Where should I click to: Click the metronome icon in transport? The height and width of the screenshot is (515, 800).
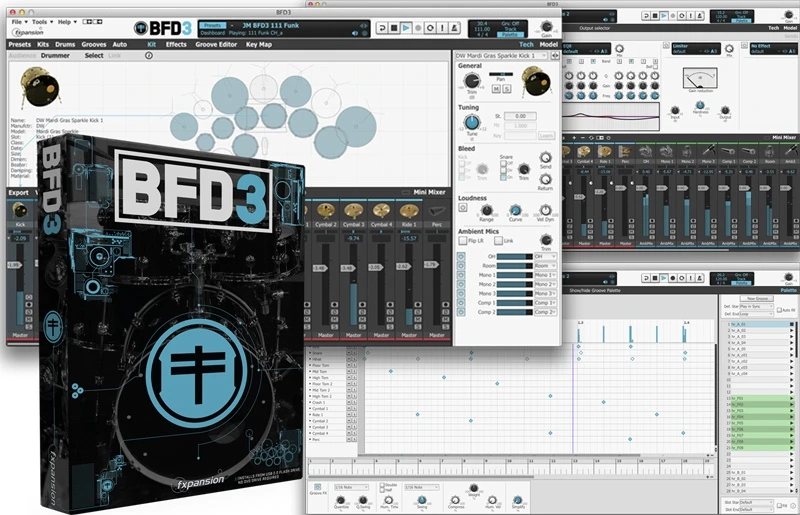click(455, 28)
